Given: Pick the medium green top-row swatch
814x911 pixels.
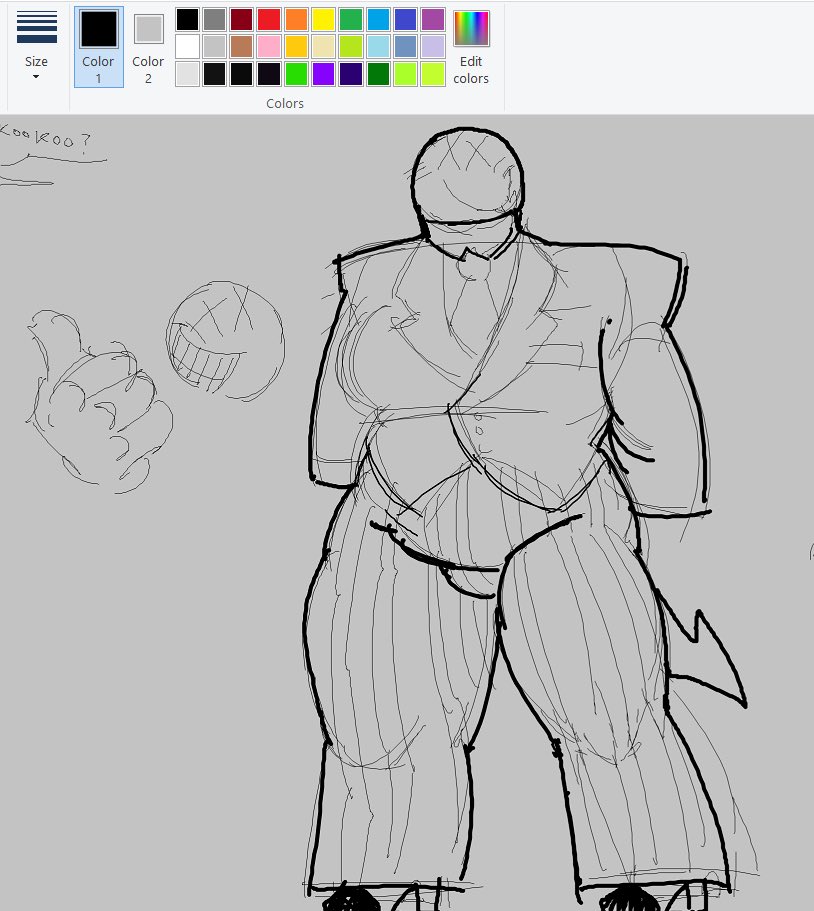Looking at the screenshot, I should coord(351,19).
